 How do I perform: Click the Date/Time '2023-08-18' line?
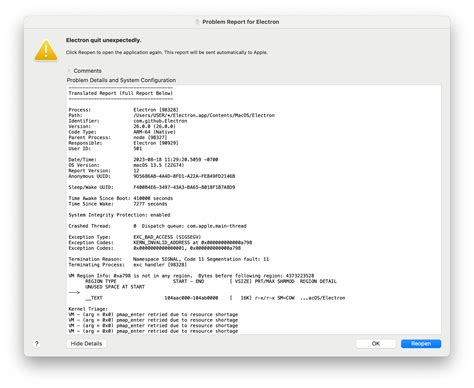[x=143, y=160]
